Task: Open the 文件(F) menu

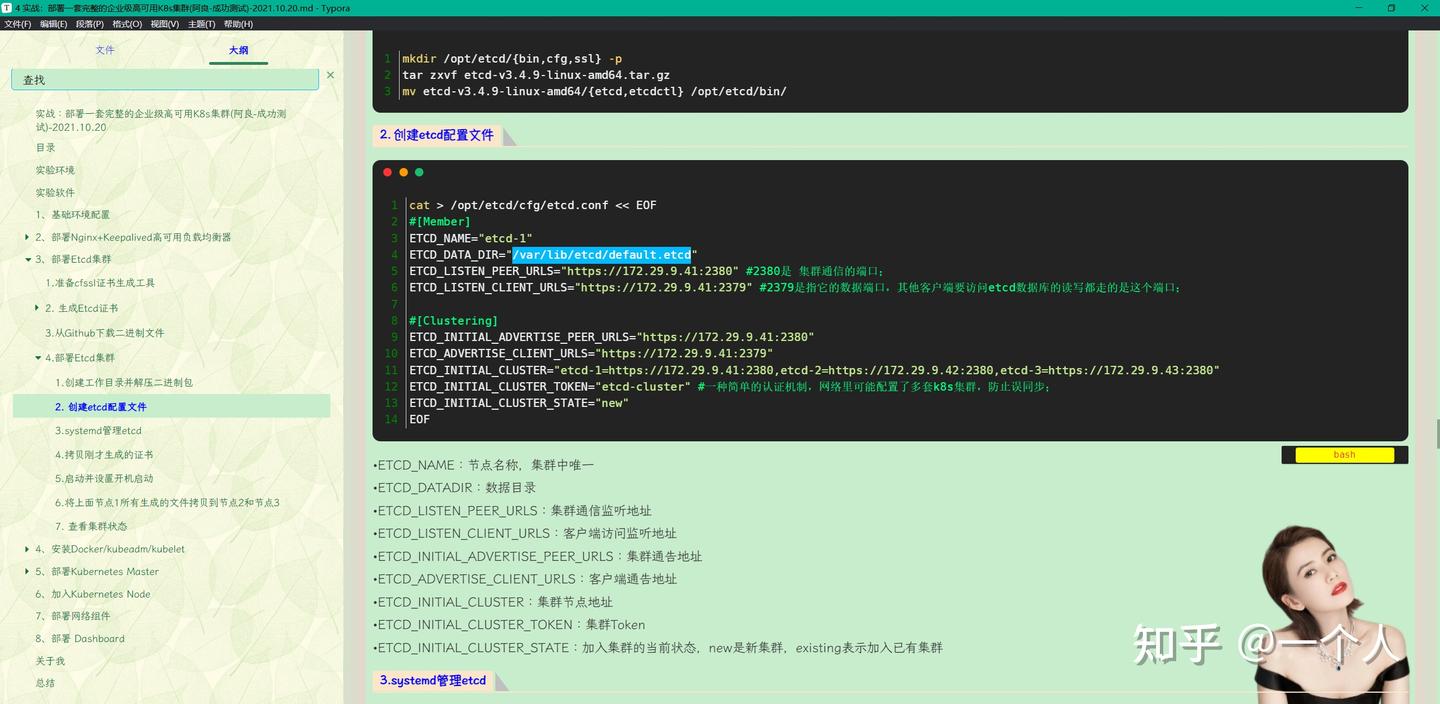Action: pos(16,23)
